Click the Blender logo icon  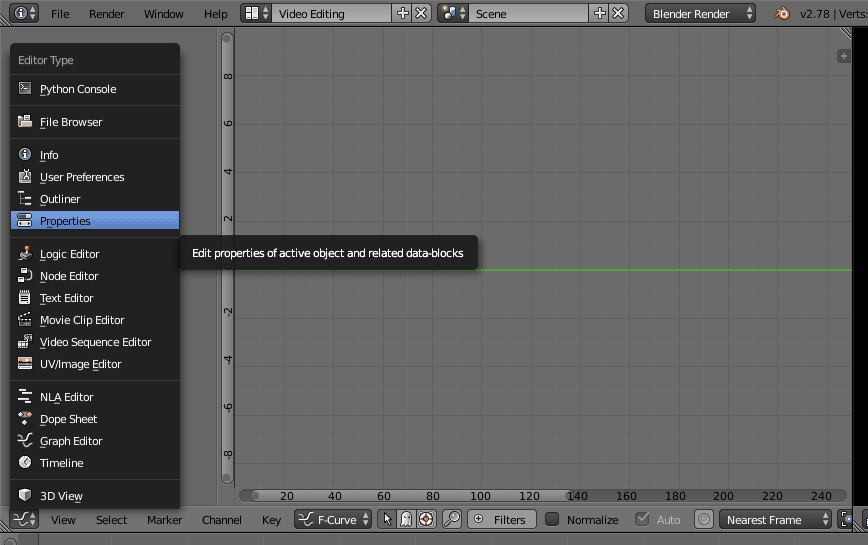(x=782, y=14)
